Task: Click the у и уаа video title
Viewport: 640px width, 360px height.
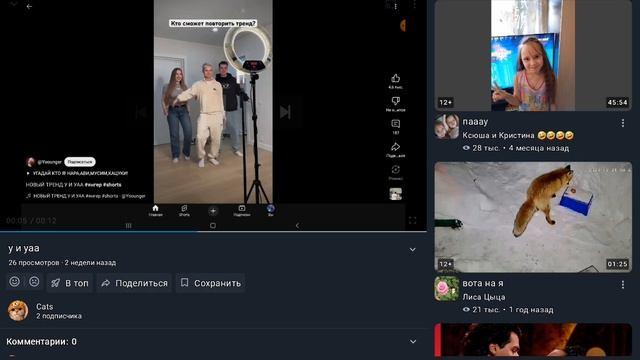Action: click(x=24, y=248)
